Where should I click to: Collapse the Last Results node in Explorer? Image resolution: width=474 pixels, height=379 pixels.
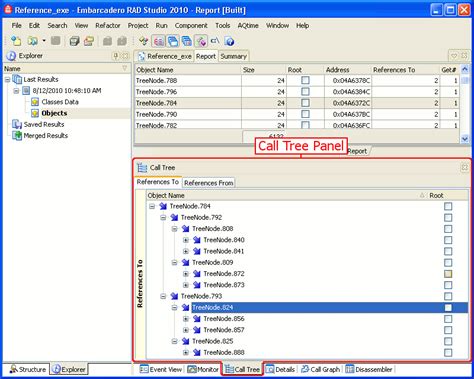coord(7,80)
